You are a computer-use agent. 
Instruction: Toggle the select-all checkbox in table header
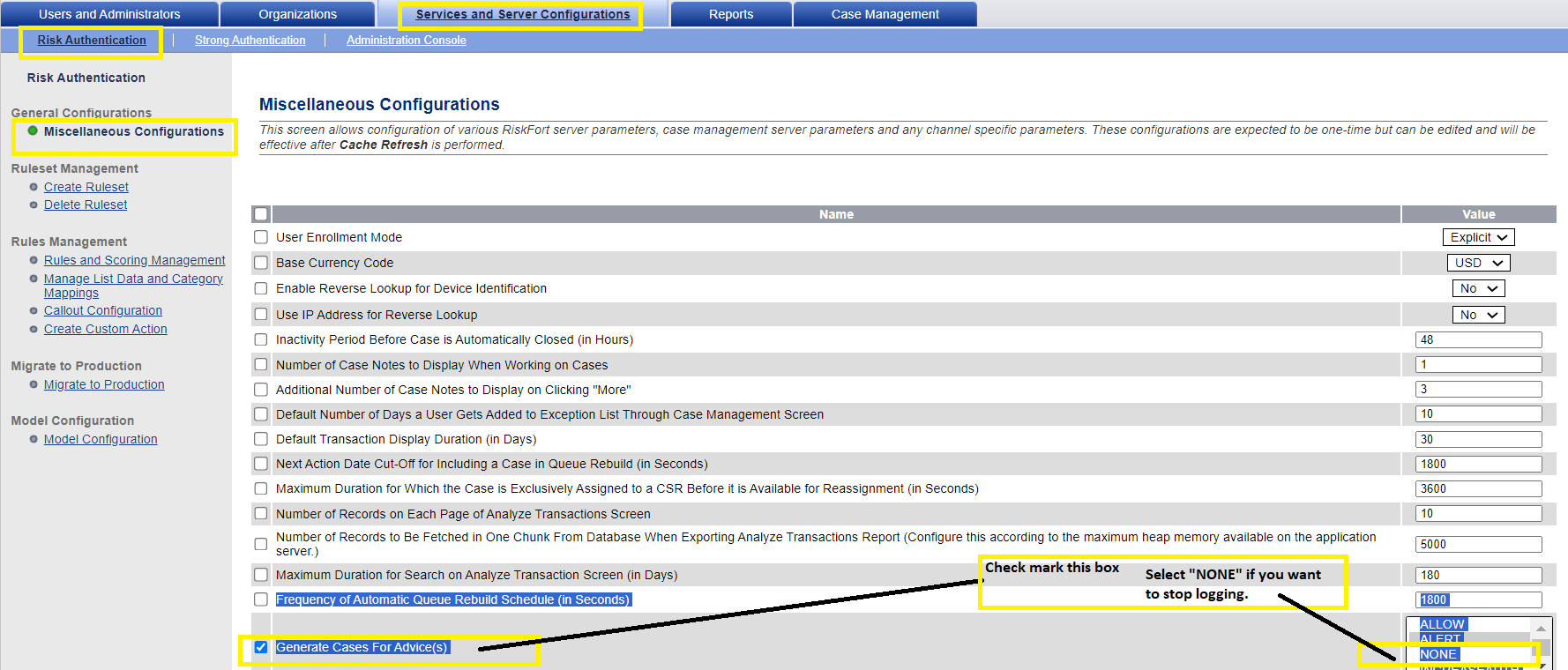coord(261,214)
